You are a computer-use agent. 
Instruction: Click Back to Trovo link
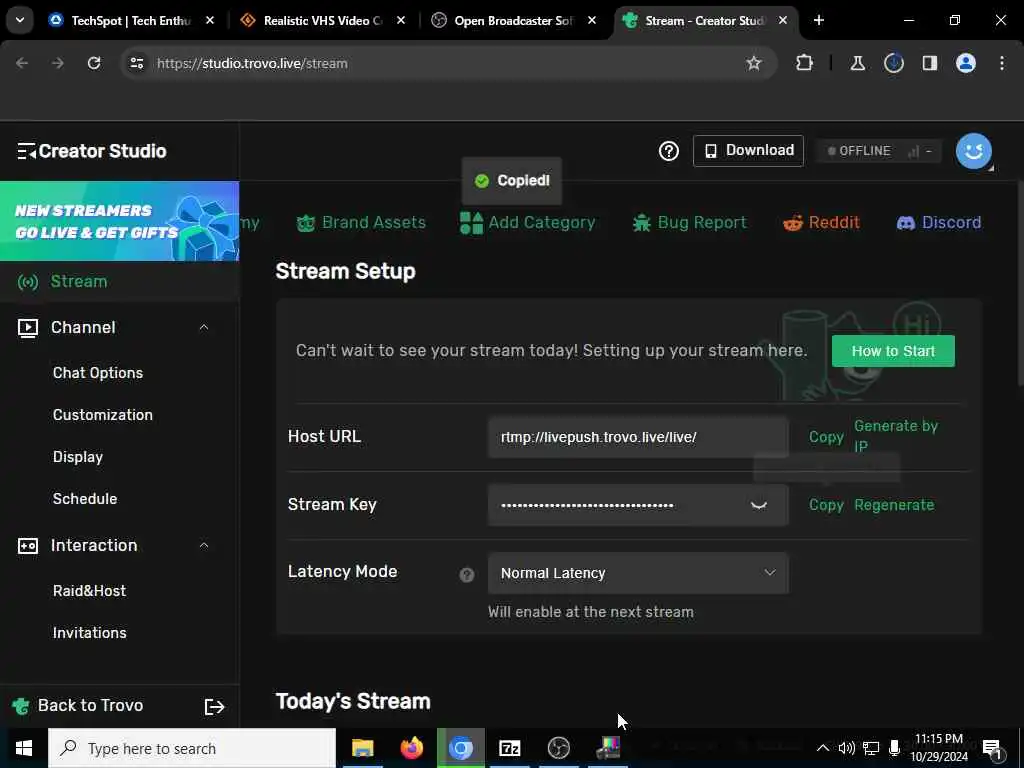(x=78, y=705)
